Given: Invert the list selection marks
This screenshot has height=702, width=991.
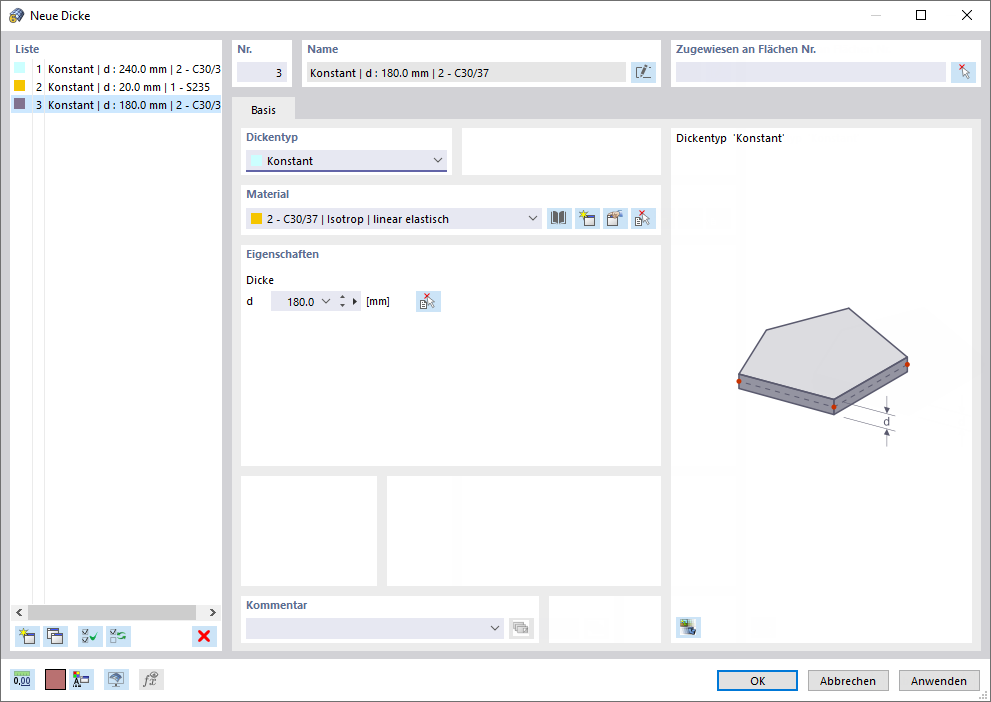Looking at the screenshot, I should [118, 636].
